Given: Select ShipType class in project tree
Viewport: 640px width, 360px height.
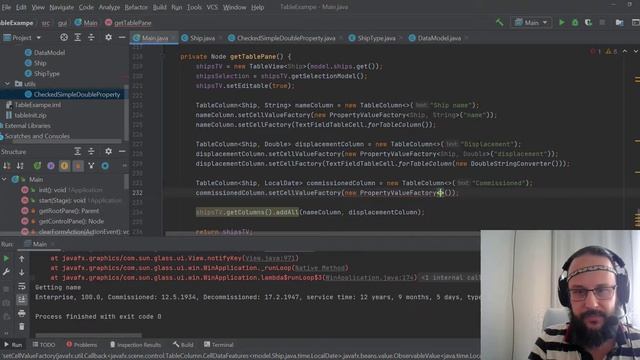Looking at the screenshot, I should tap(46, 73).
